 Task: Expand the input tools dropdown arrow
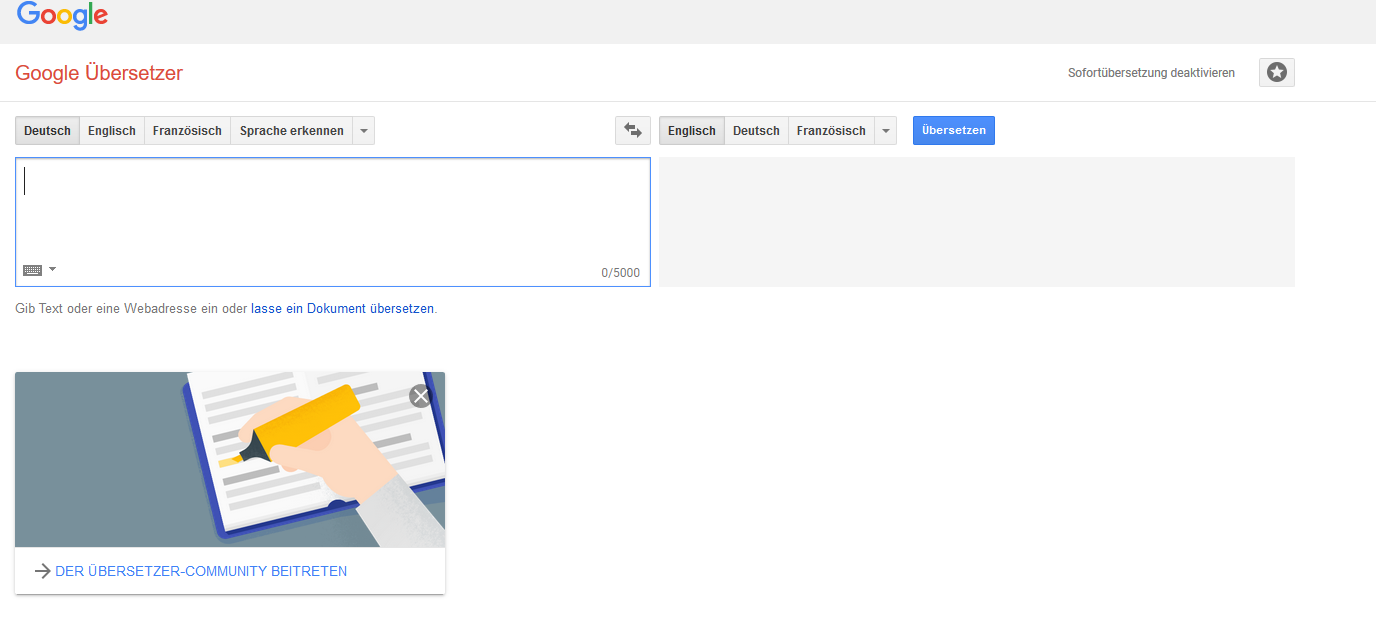(x=52, y=269)
